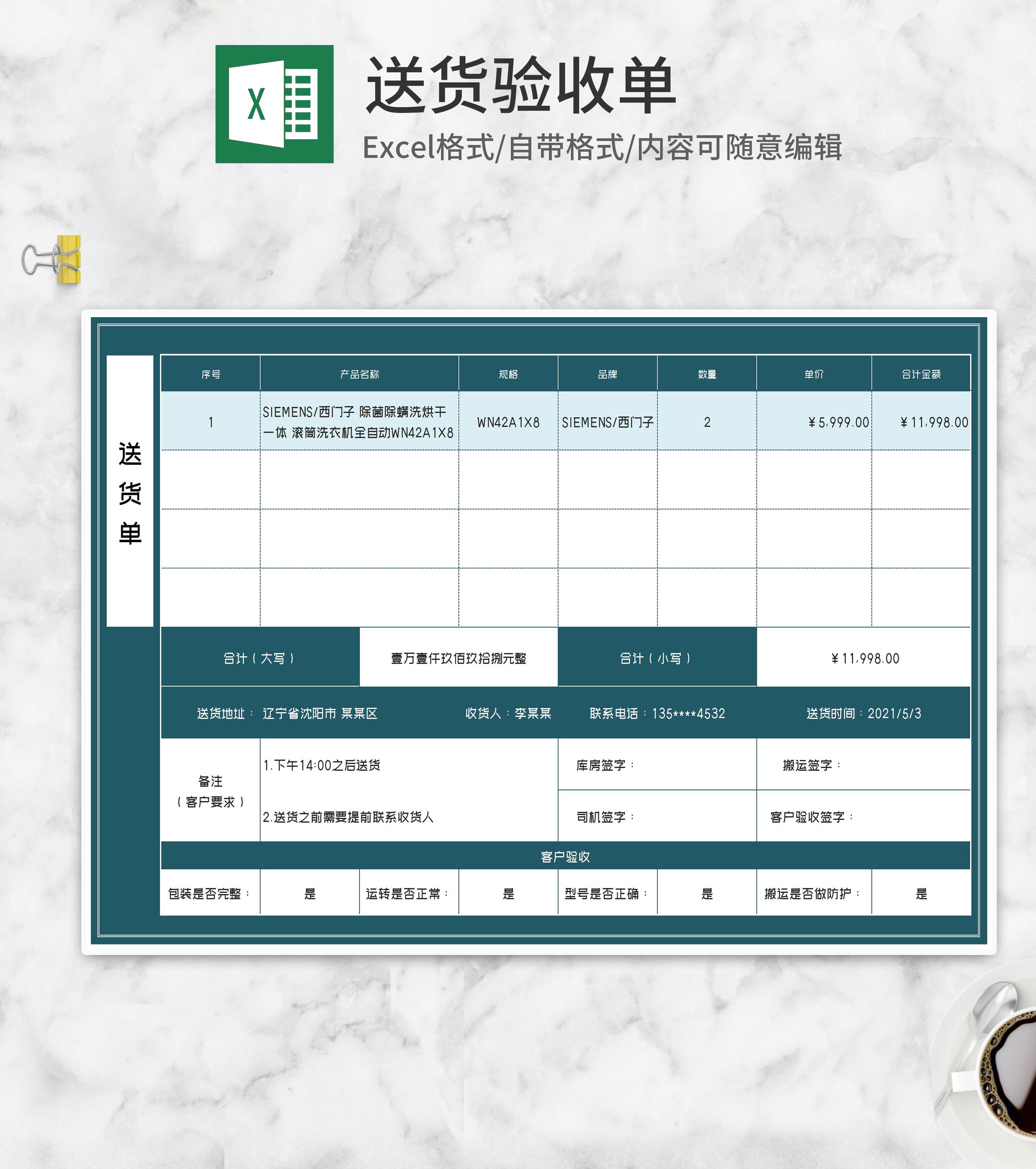Click the 客户验收 section header bar

coord(565,856)
